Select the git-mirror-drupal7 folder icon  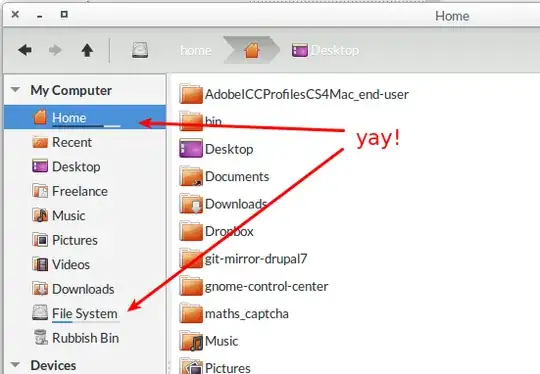(190, 259)
